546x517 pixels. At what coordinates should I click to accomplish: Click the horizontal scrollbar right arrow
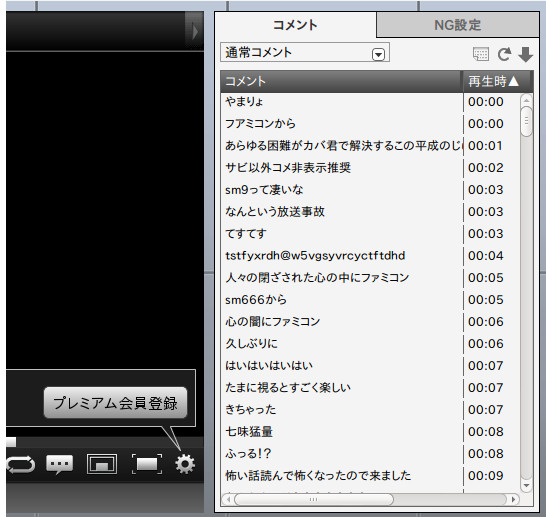point(513,500)
